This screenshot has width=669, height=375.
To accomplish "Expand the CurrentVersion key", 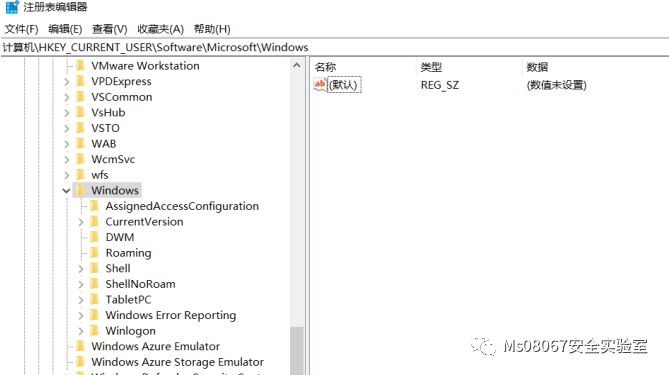I will (x=81, y=222).
